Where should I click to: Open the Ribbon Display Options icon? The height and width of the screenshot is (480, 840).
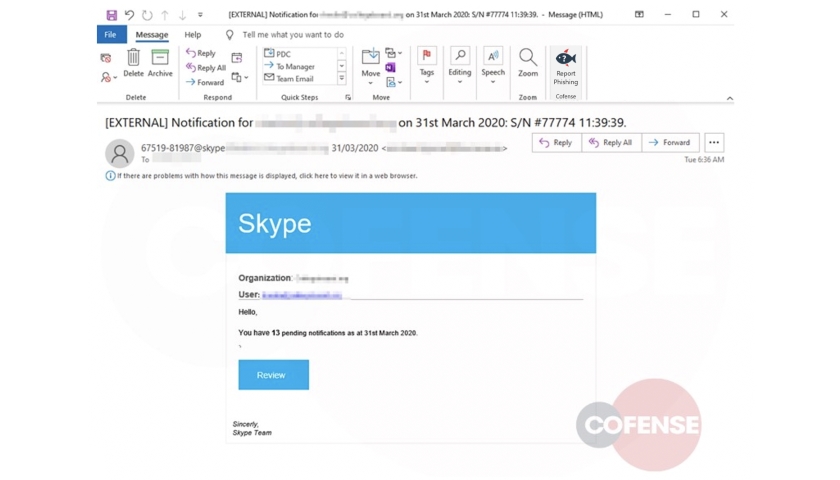point(639,14)
